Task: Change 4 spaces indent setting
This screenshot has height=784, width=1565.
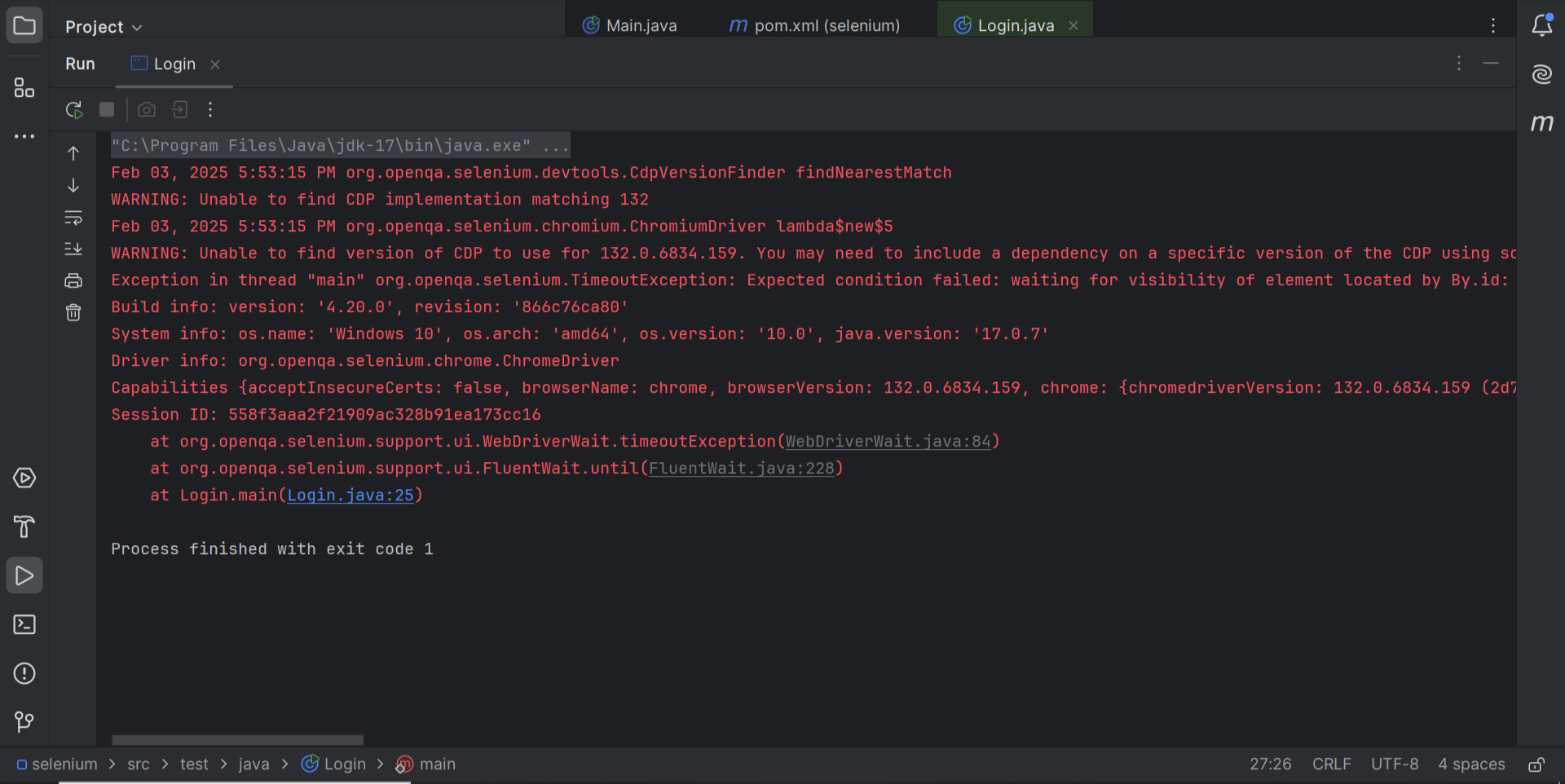Action: [x=1471, y=764]
